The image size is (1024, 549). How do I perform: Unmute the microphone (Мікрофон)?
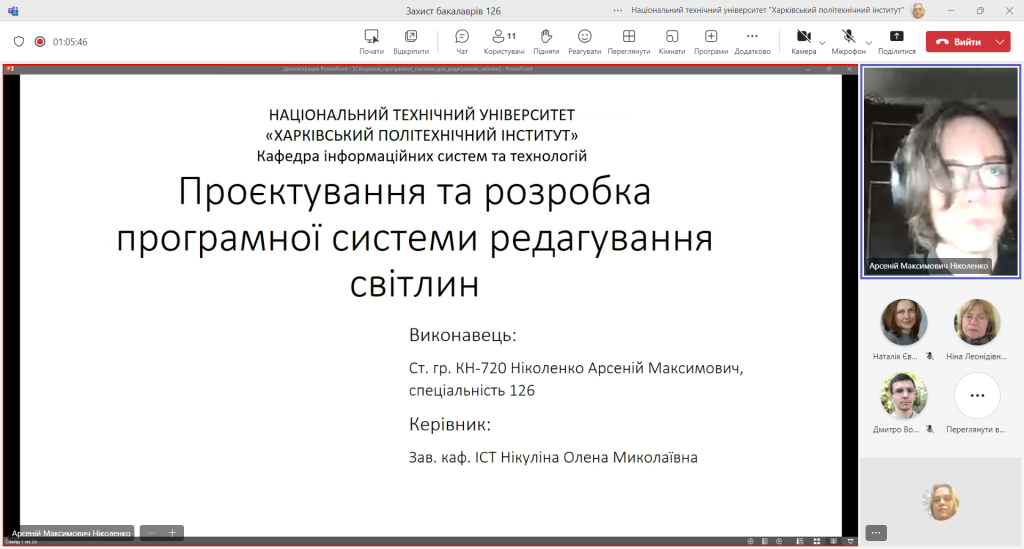click(x=848, y=41)
